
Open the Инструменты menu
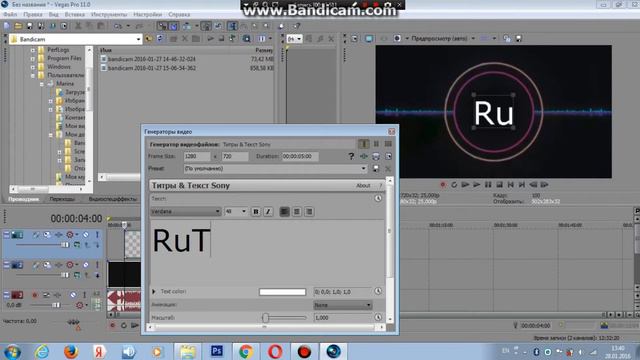(109, 14)
